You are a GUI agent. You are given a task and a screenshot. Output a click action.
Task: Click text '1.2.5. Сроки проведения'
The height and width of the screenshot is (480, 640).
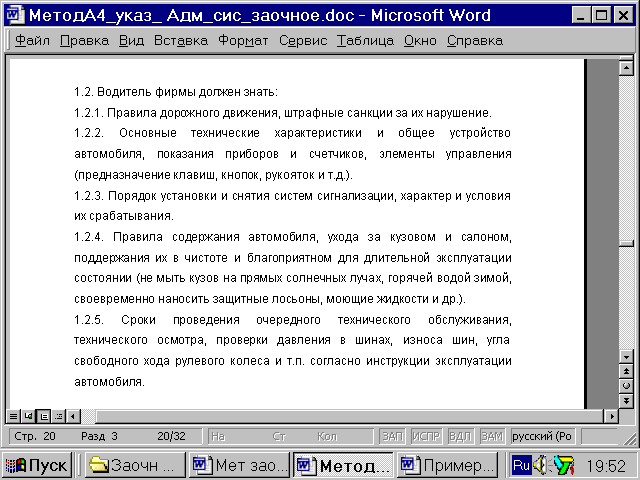[x=157, y=320]
